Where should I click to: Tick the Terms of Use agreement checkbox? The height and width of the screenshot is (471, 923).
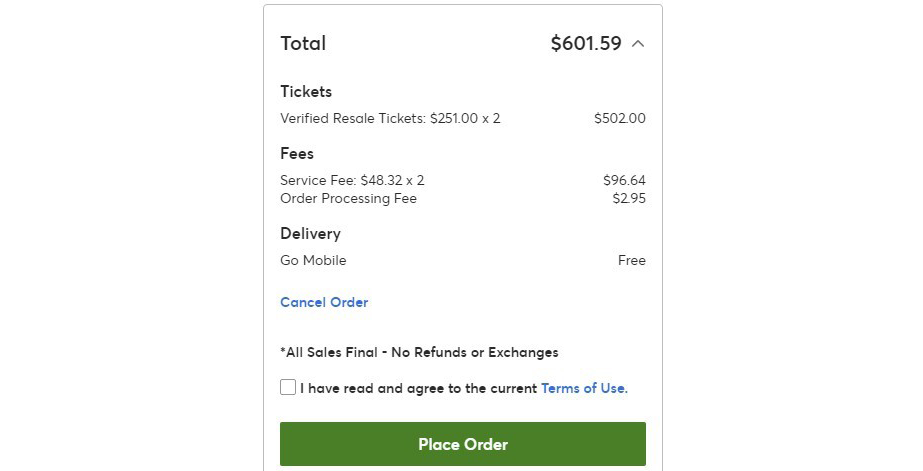[288, 387]
